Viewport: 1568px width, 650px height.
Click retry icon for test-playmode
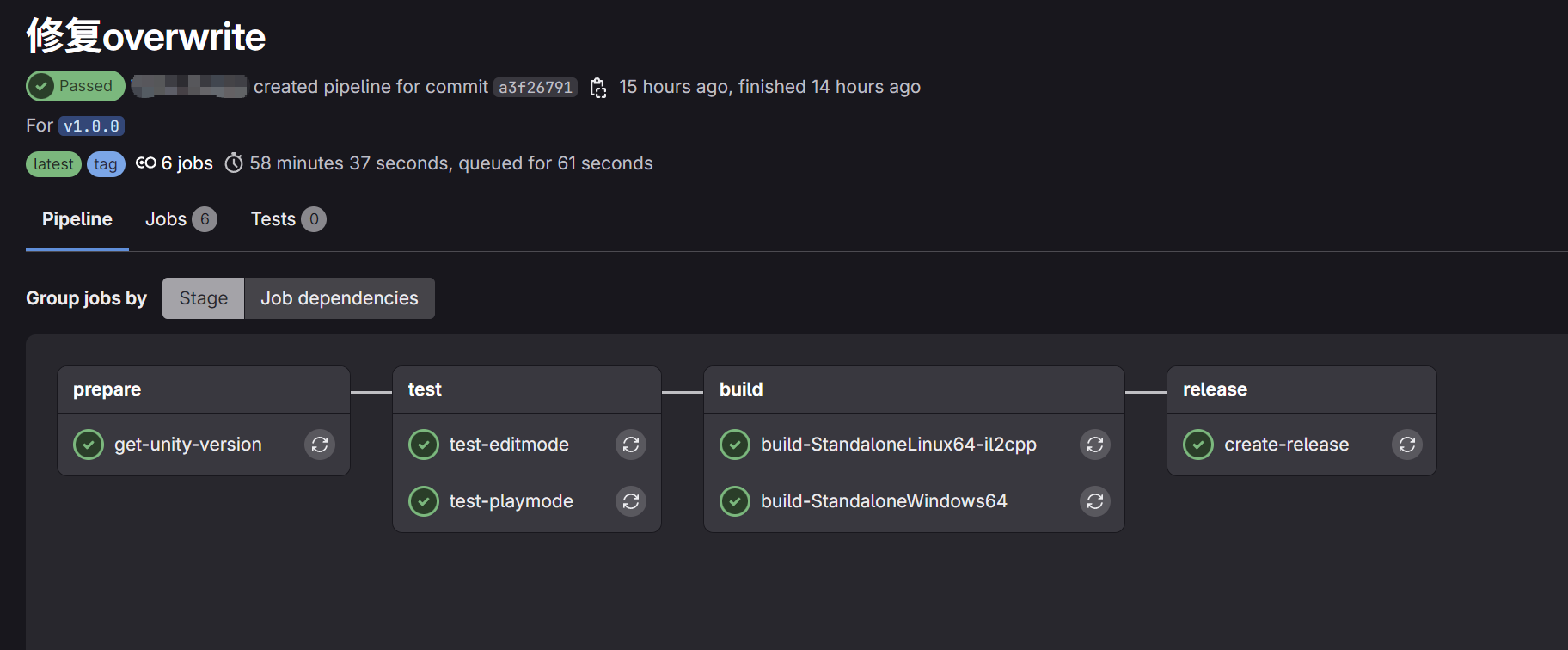631,501
